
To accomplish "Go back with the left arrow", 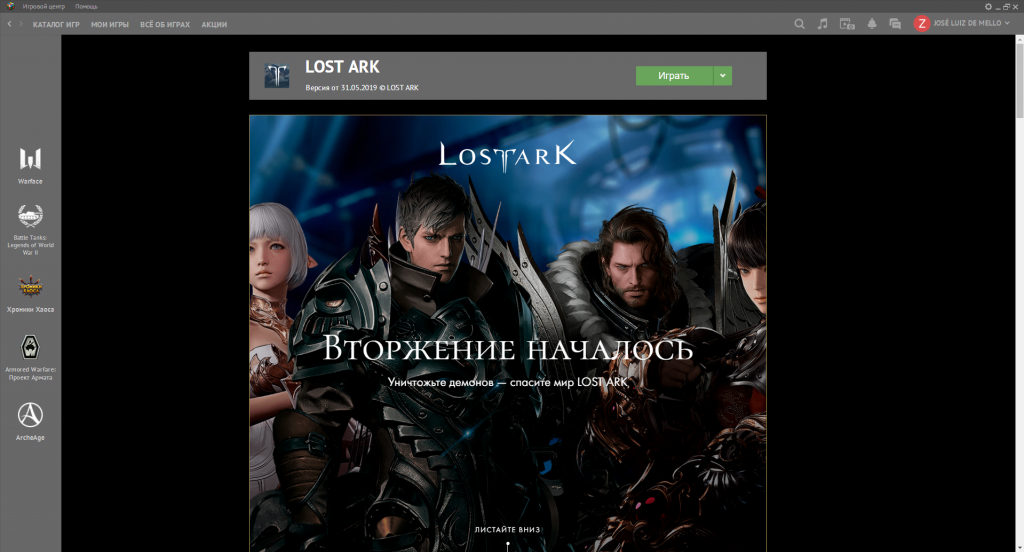I will (9, 24).
